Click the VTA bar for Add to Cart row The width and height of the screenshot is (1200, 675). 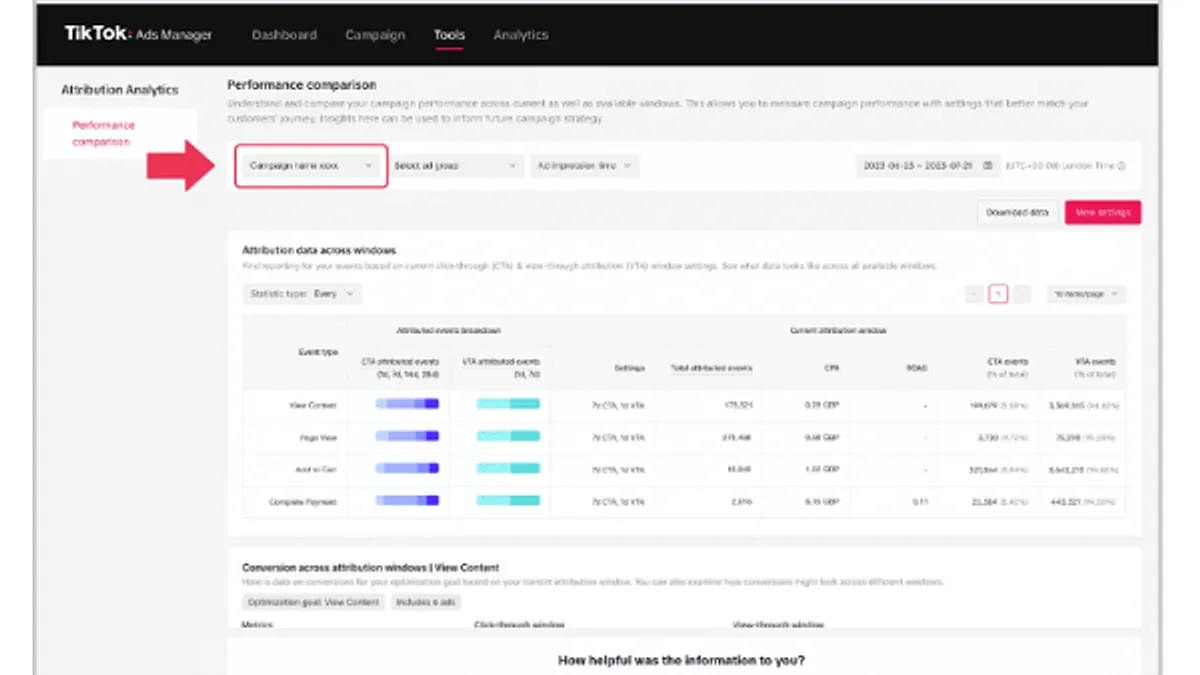tap(508, 468)
